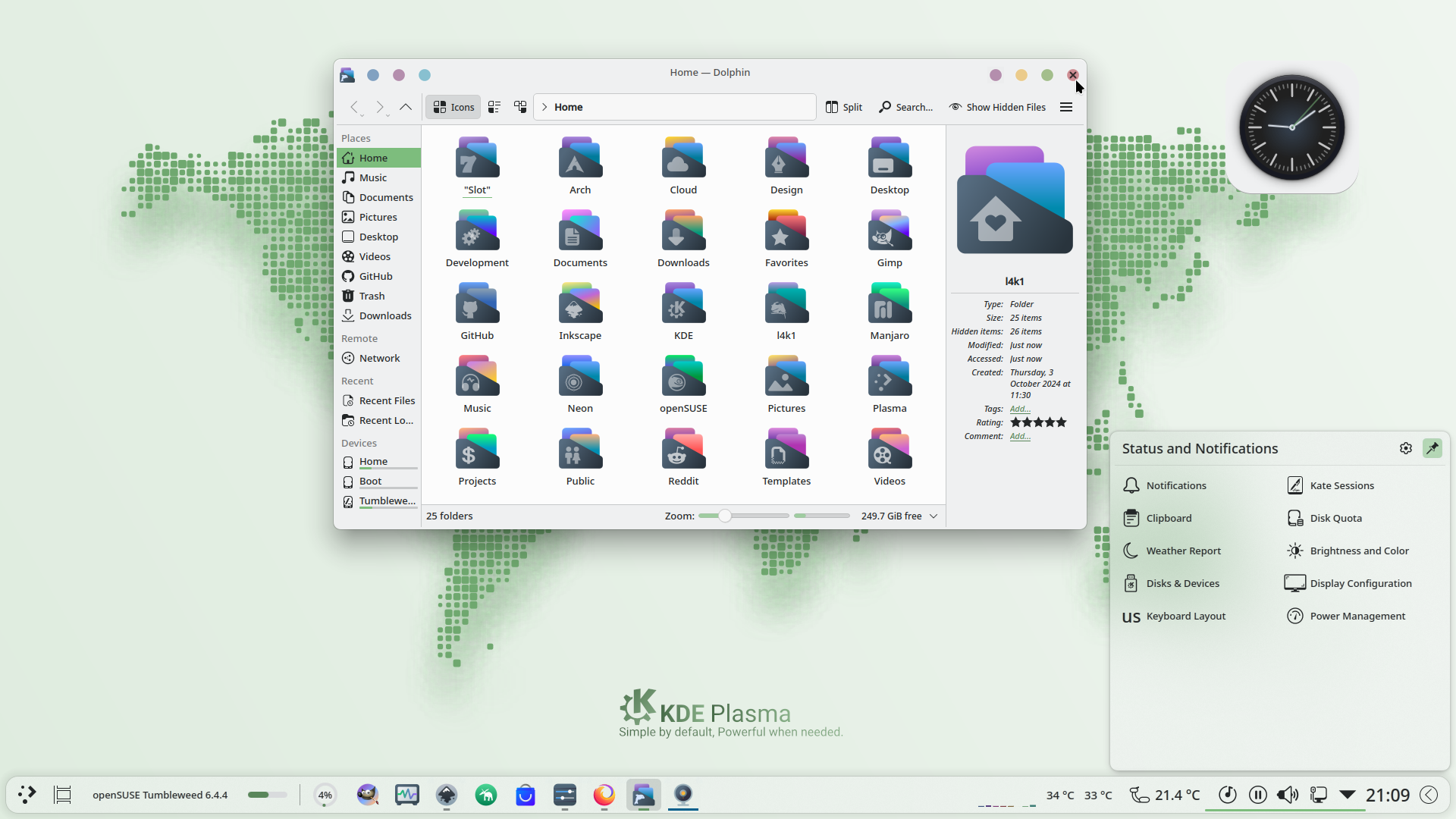The image size is (1456, 819).
Task: Click the configure gear in Status and Notifications
Action: pos(1406,448)
